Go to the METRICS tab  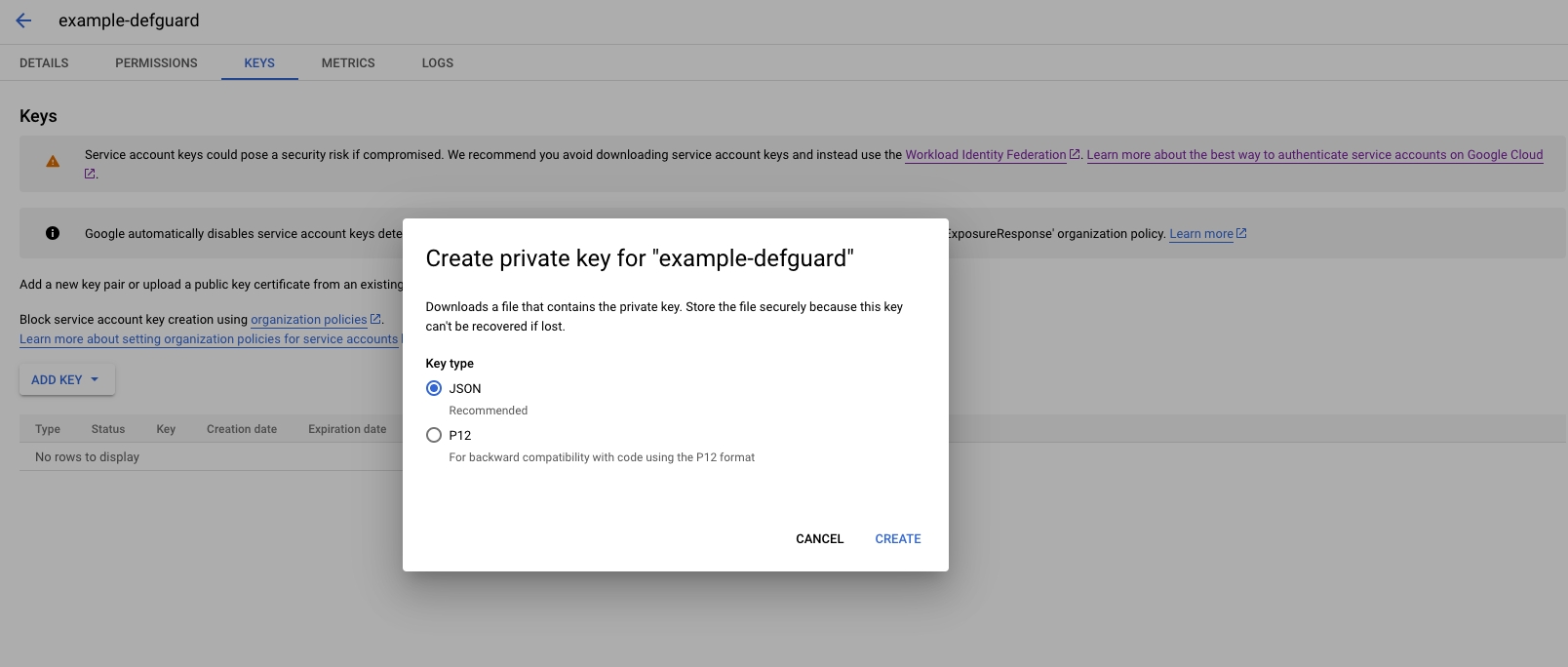click(x=348, y=62)
